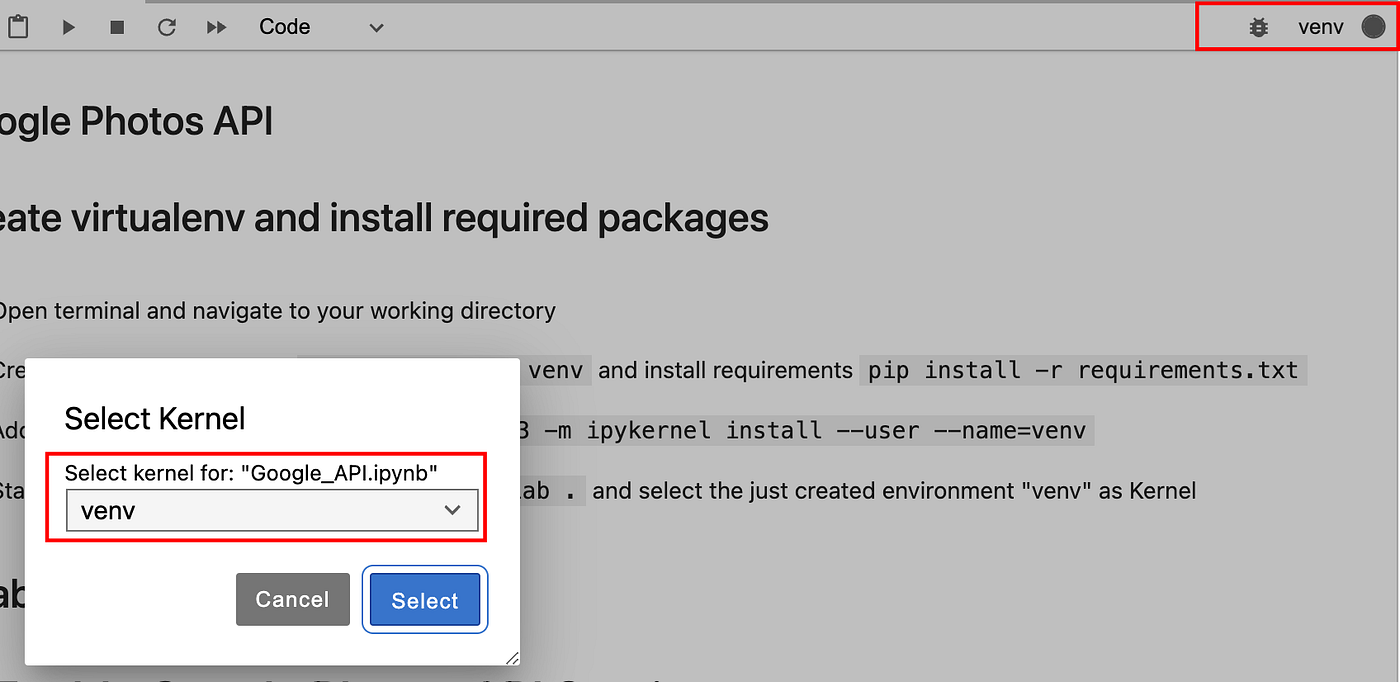This screenshot has height=682, width=1400.
Task: Enable the debugger with the bug icon
Action: click(x=1258, y=27)
